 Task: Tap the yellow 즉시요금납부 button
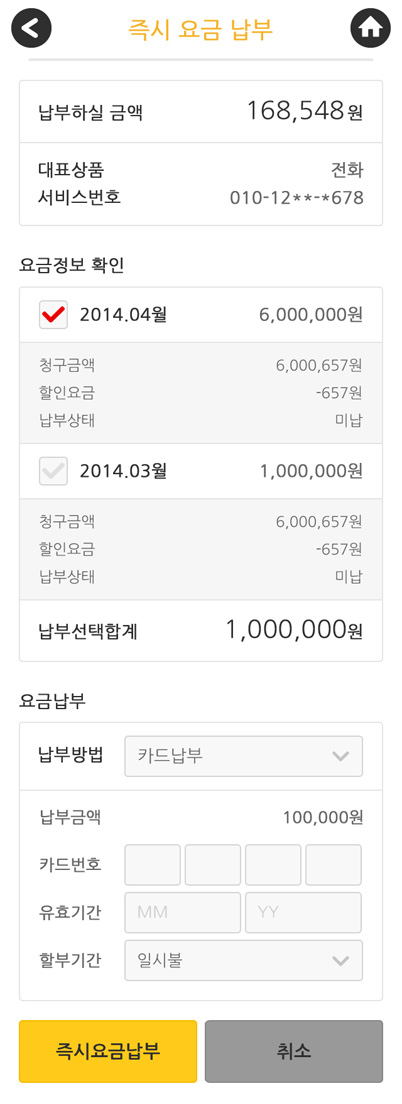[x=108, y=1051]
